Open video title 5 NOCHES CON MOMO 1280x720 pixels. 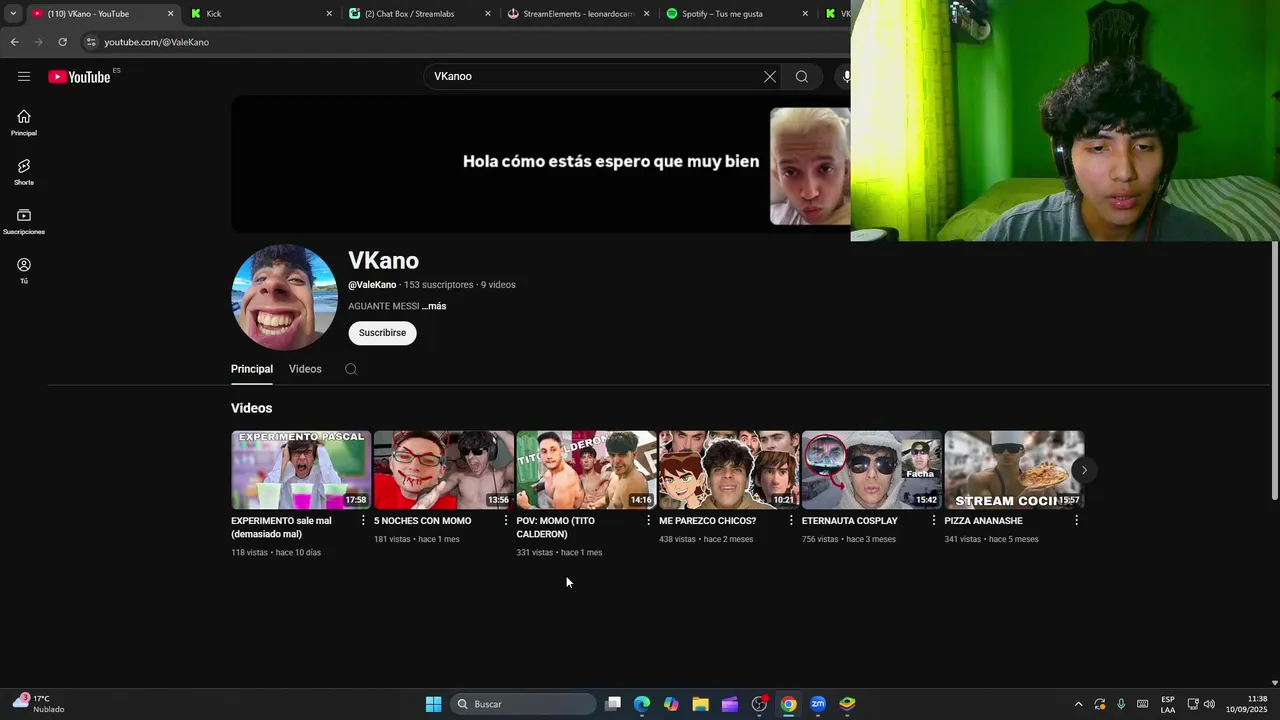[422, 521]
